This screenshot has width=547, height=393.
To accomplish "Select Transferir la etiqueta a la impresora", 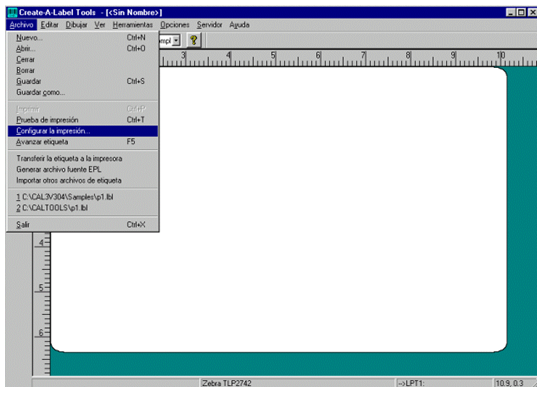I will click(83, 159).
